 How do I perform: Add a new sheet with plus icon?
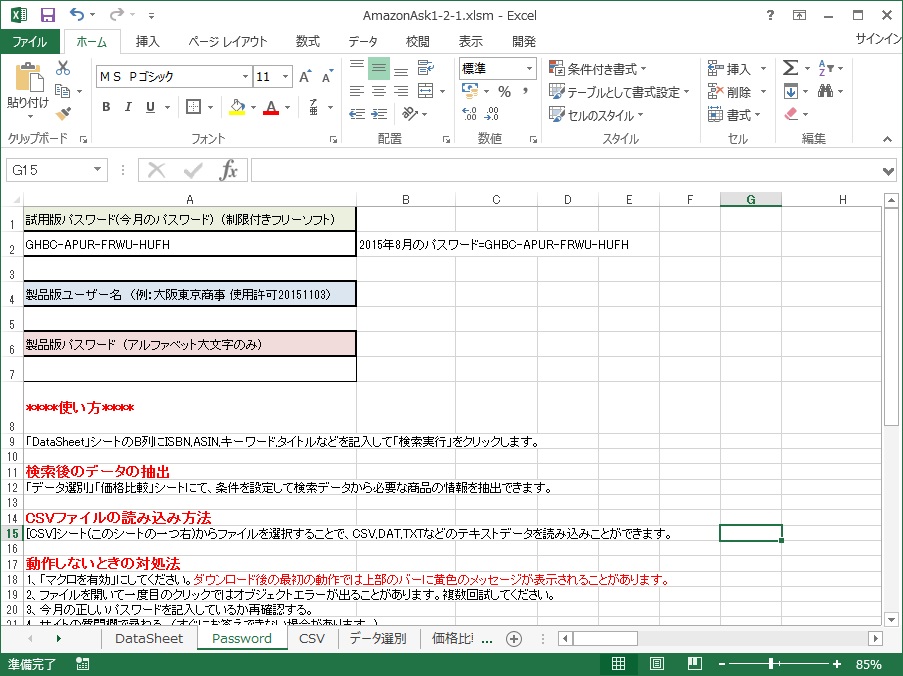(514, 639)
